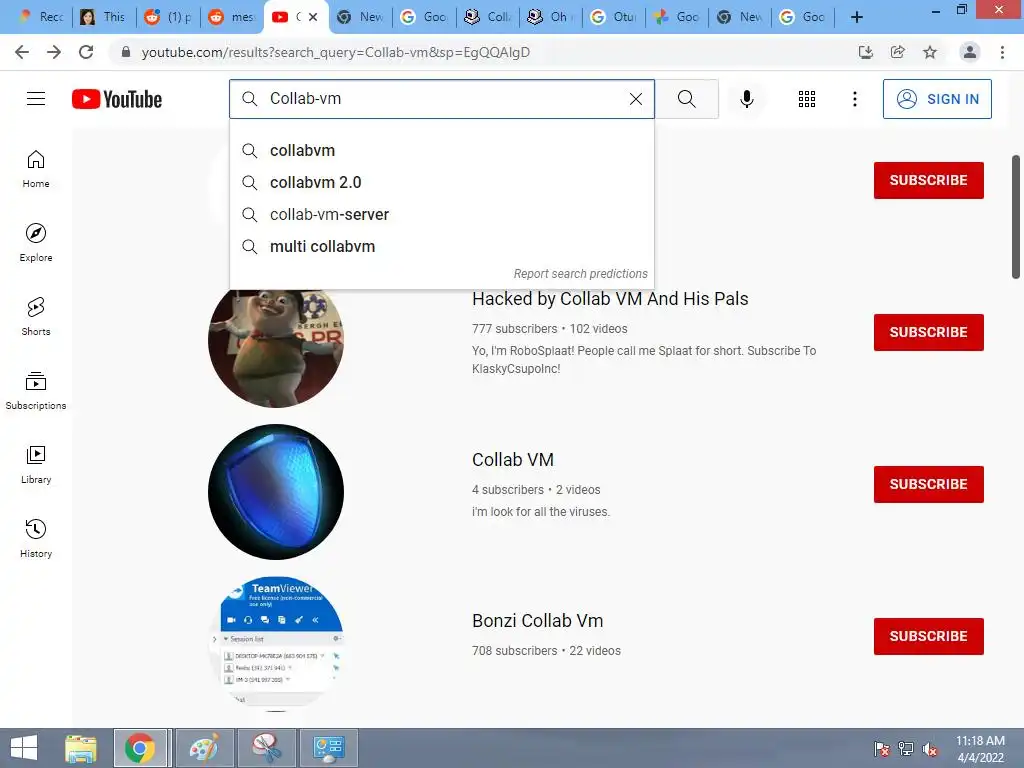
Task: Open Snipping Tool from the taskbar
Action: coord(266,748)
